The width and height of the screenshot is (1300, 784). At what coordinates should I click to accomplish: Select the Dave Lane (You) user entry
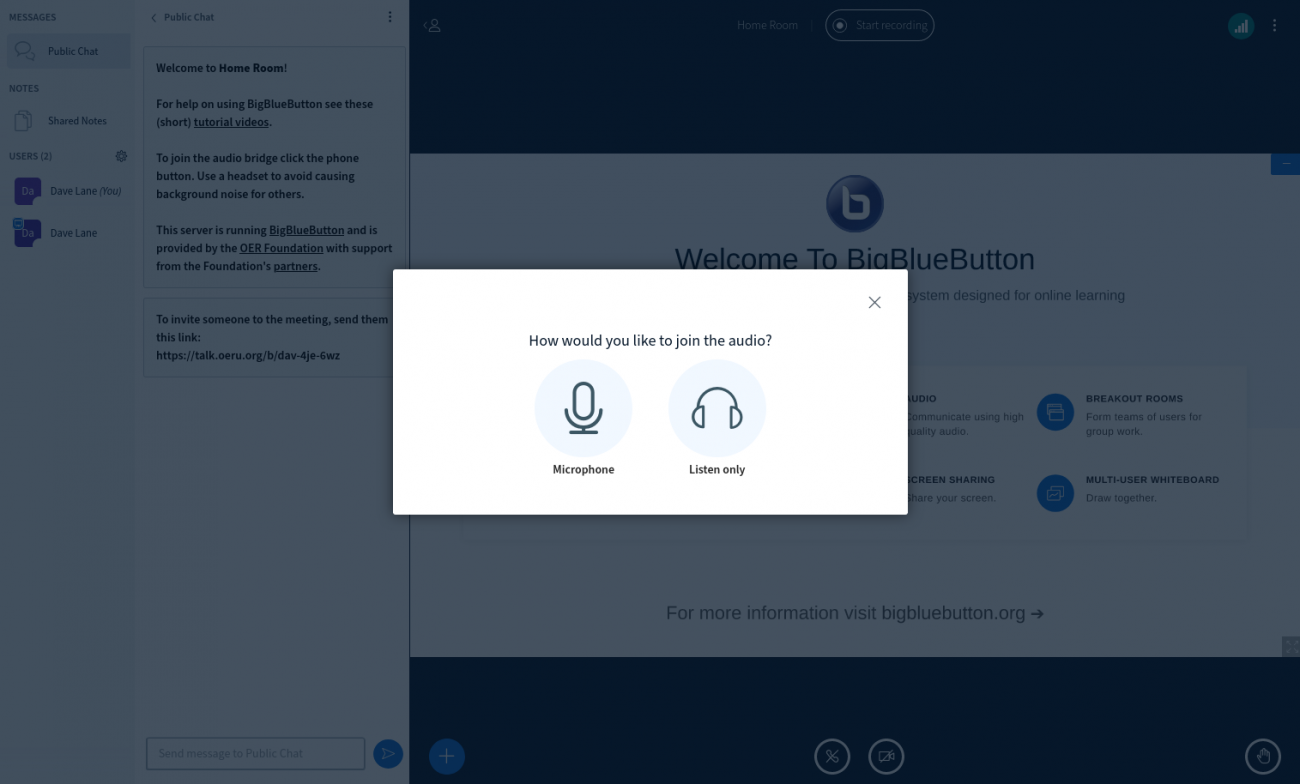click(x=69, y=191)
